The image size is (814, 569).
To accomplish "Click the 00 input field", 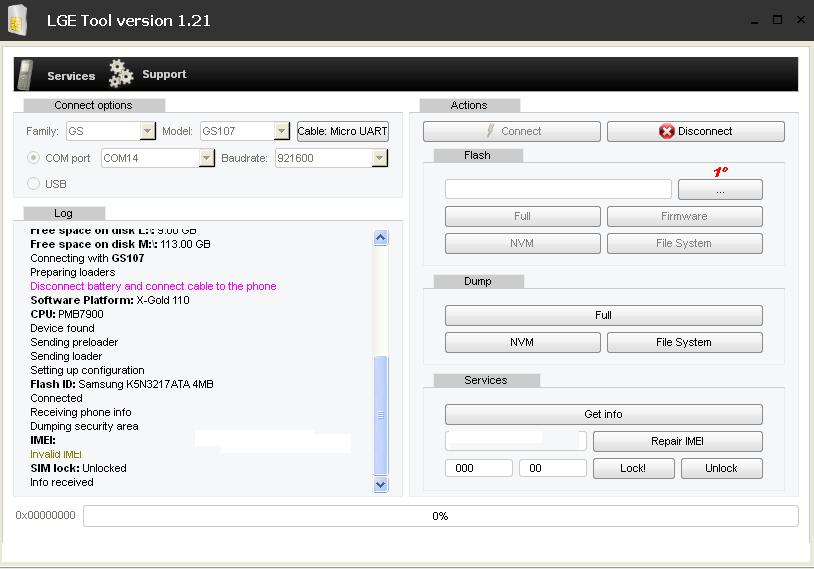I will coord(552,468).
